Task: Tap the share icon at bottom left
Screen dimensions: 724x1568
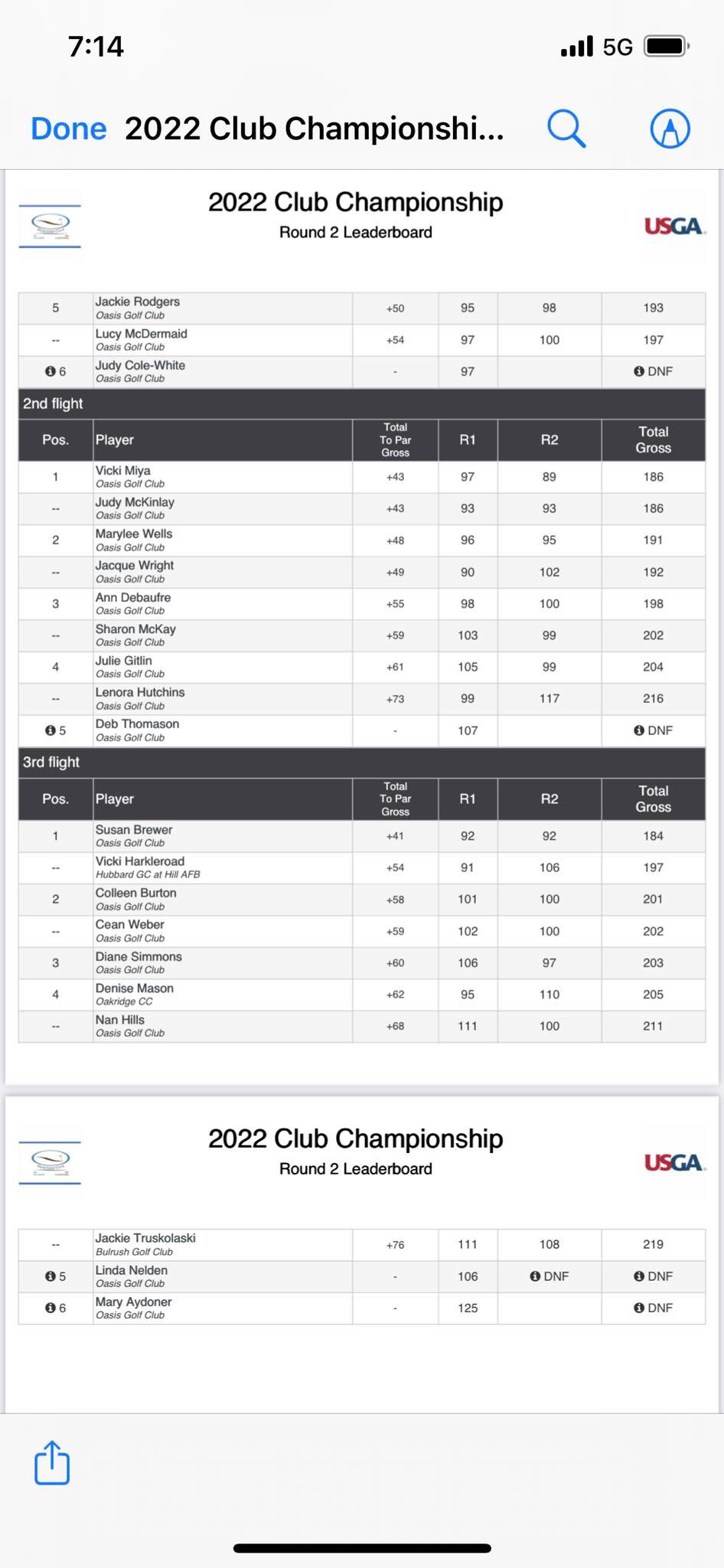Action: [x=52, y=1462]
